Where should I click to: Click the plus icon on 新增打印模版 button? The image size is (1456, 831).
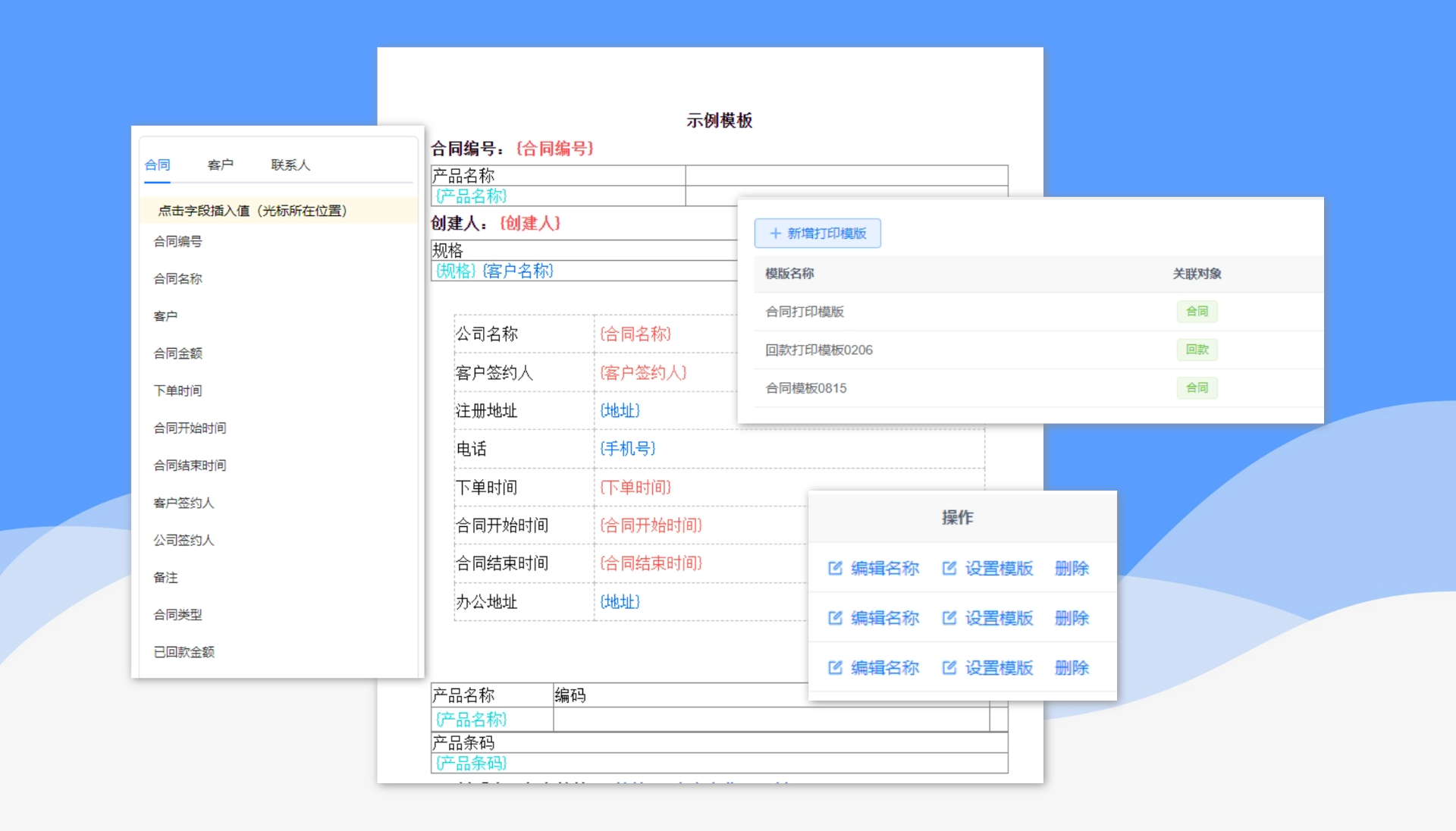point(775,234)
